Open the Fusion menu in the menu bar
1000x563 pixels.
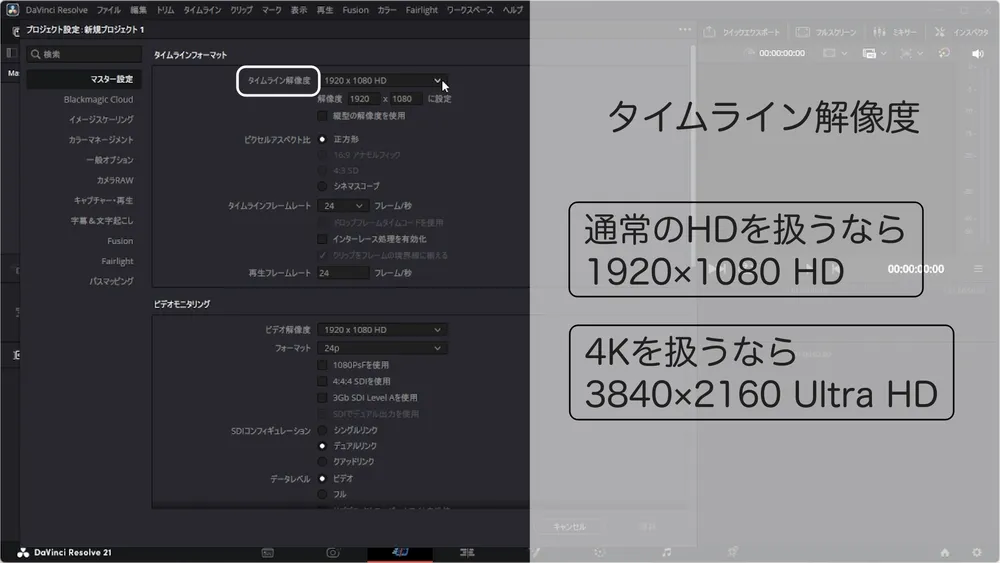(x=355, y=10)
